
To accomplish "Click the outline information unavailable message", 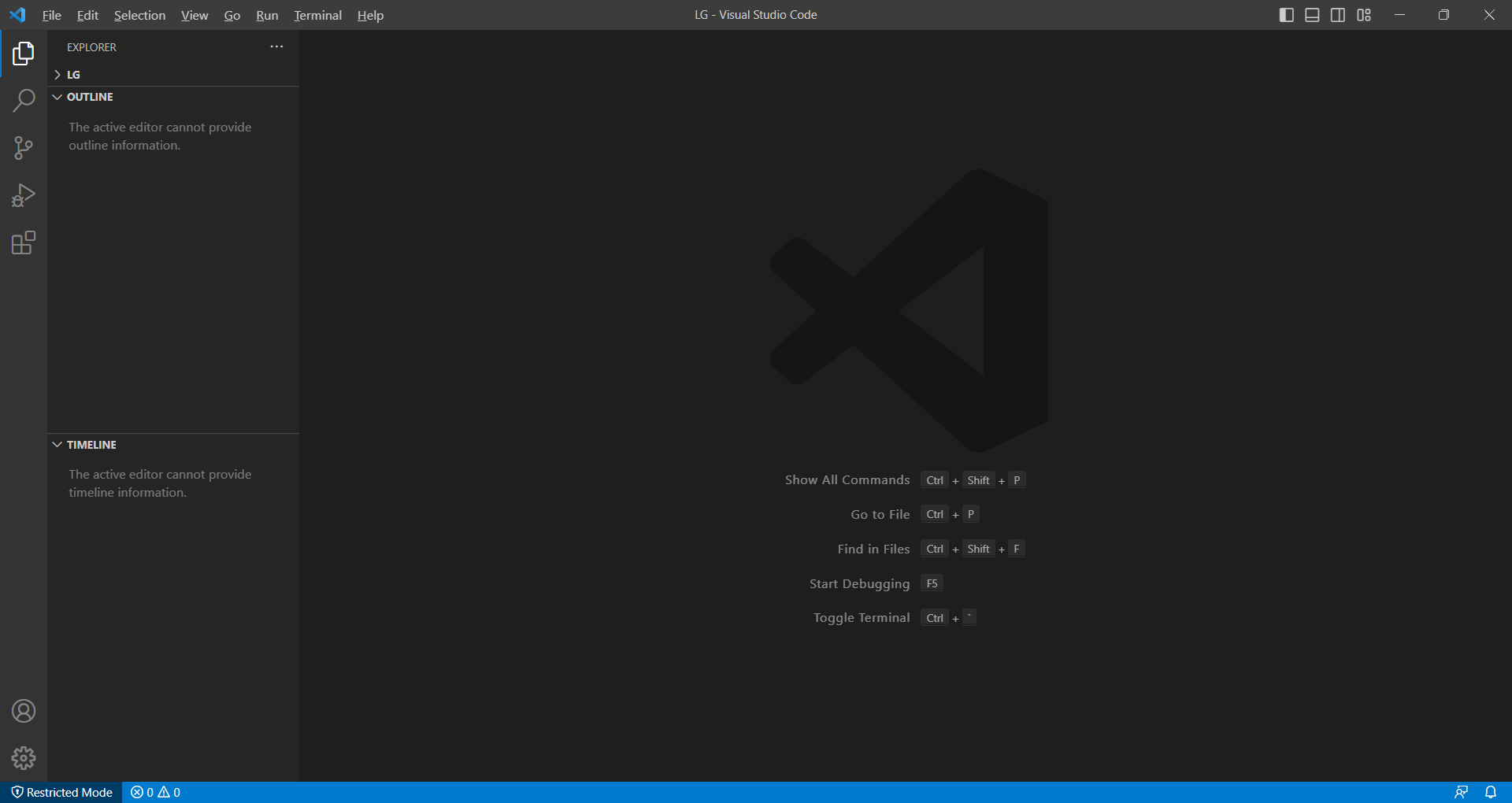I will (160, 136).
